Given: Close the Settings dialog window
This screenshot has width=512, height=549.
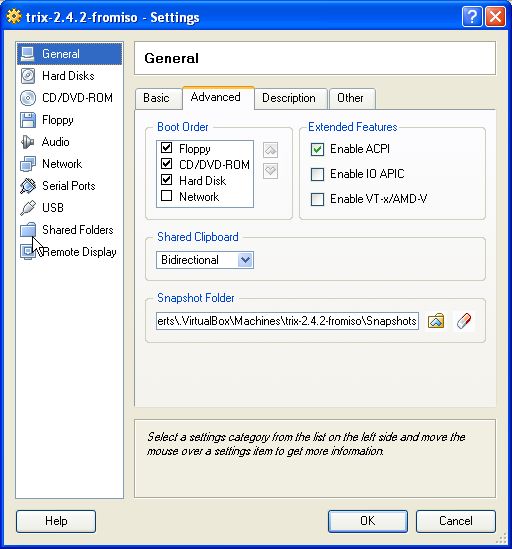Looking at the screenshot, I should [x=495, y=16].
